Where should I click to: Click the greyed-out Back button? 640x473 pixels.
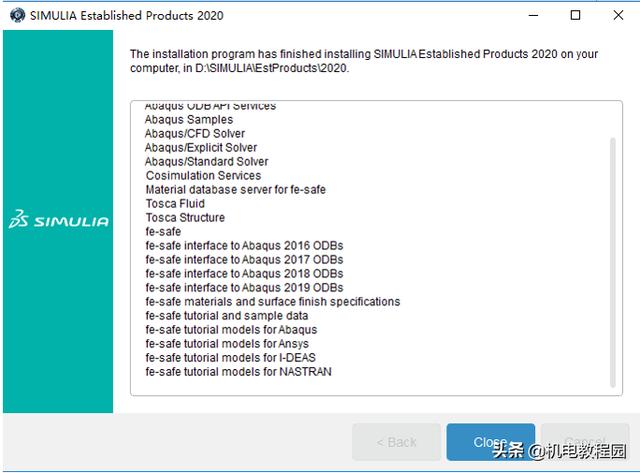[x=396, y=442]
